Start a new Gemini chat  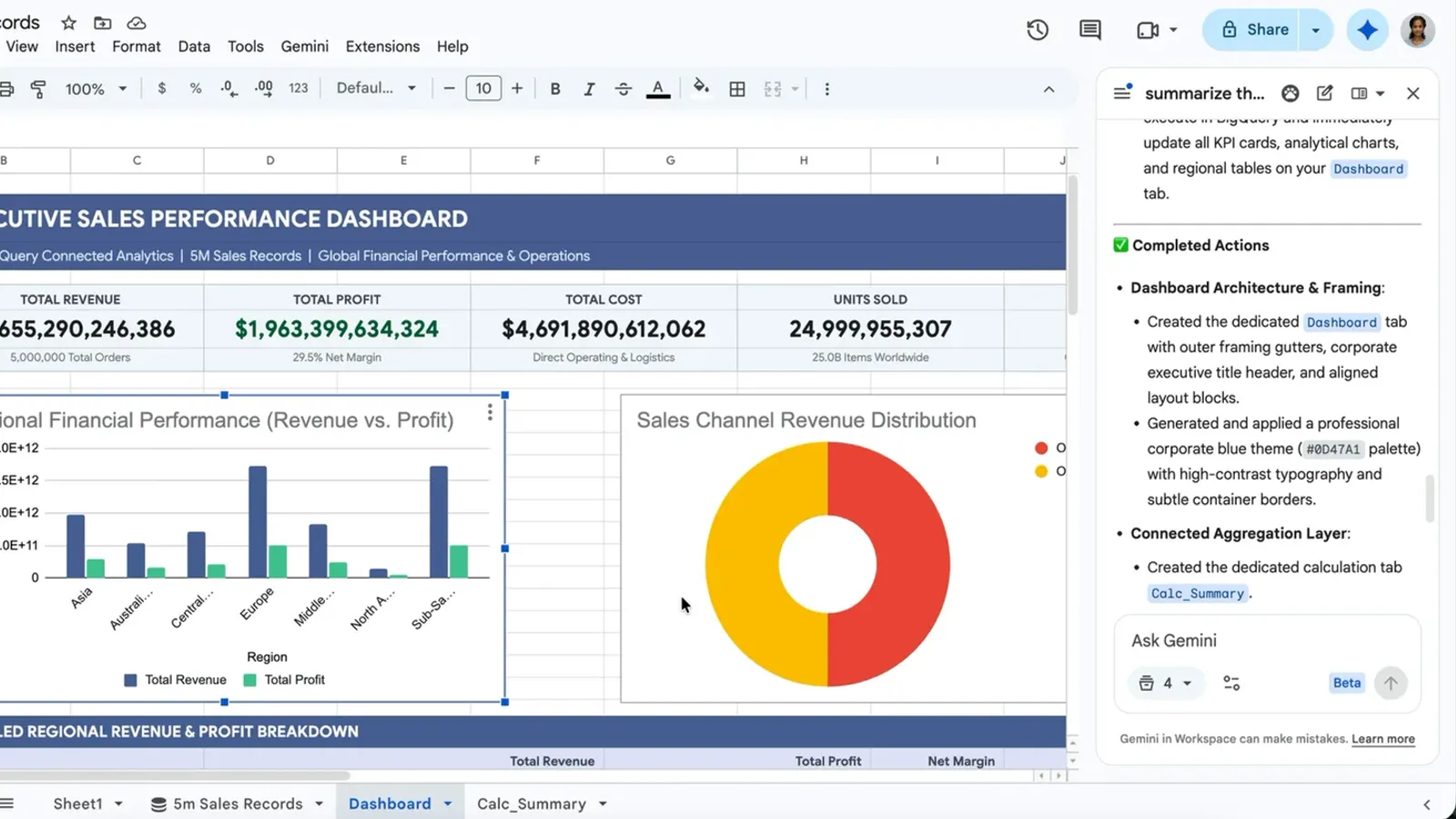1325,93
